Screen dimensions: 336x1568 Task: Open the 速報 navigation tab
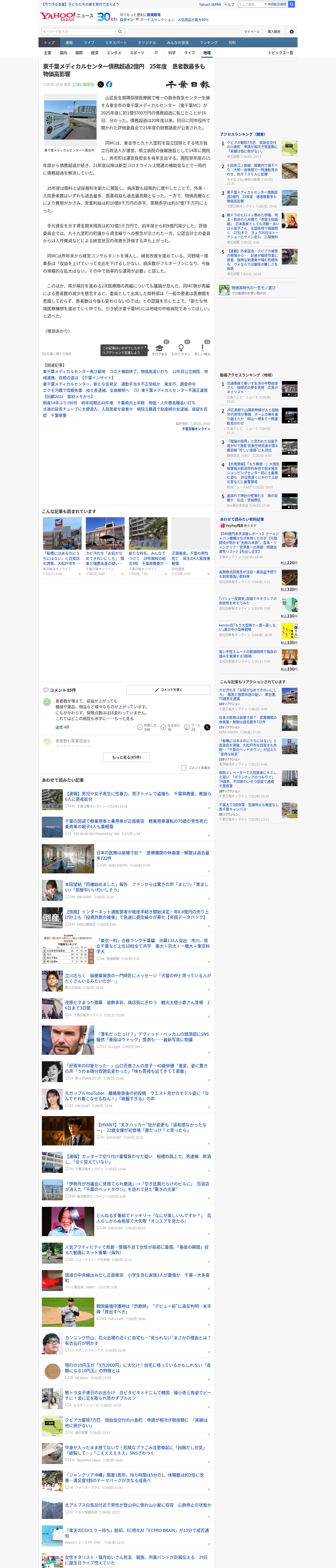point(69,43)
